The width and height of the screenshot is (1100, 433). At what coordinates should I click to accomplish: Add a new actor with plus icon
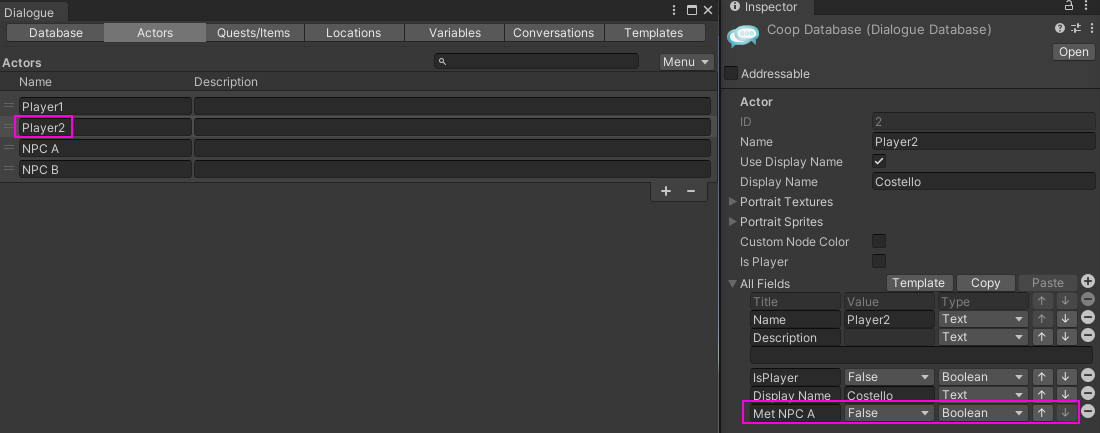666,191
